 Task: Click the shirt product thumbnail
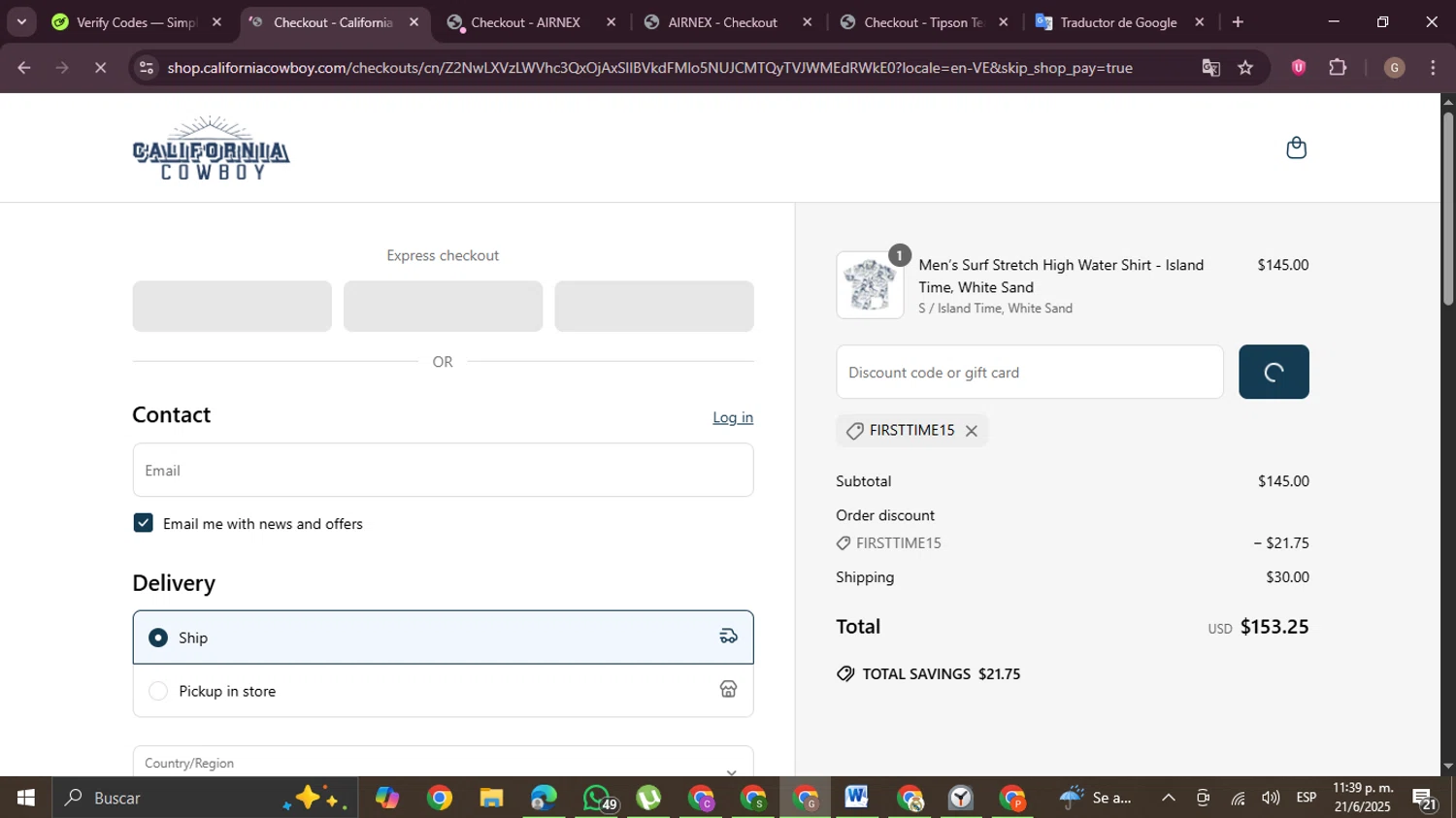pos(870,285)
